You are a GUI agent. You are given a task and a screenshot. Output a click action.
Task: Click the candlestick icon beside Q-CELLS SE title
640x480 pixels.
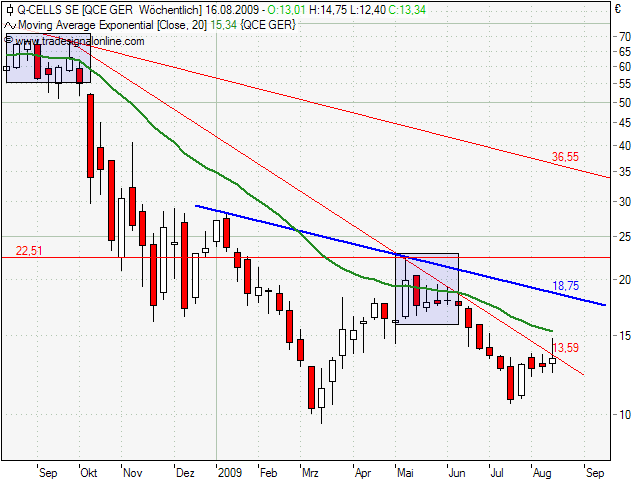(x=8, y=10)
